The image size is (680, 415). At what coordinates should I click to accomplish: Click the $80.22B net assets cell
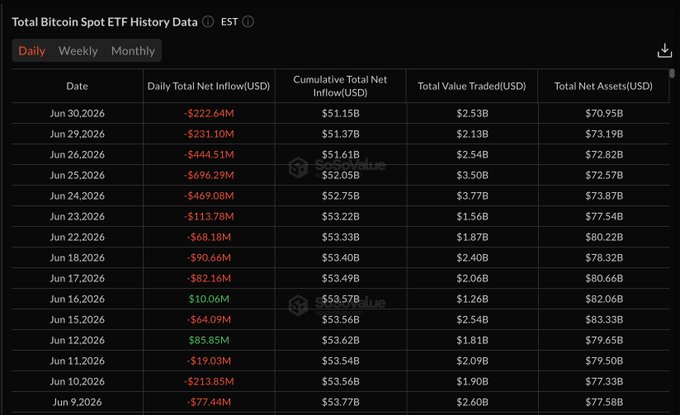(604, 237)
